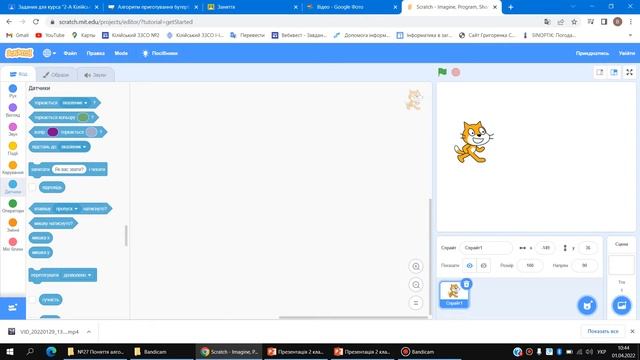Click the red stop button
This screenshot has height=360, width=640.
click(x=456, y=72)
